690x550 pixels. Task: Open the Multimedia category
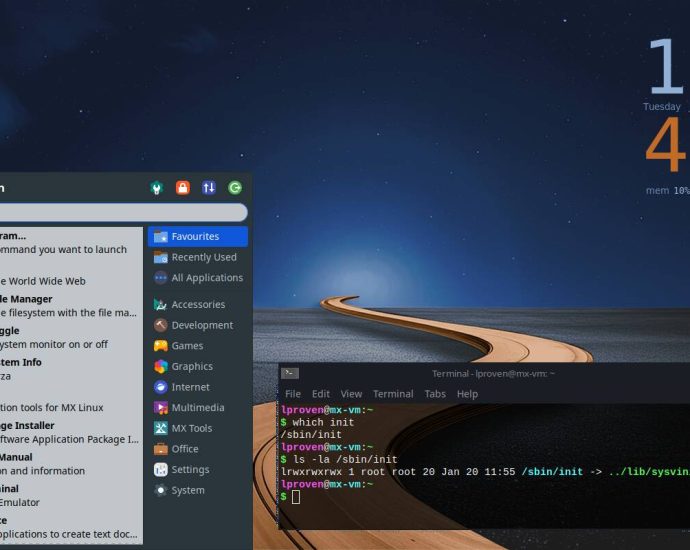tap(198, 408)
